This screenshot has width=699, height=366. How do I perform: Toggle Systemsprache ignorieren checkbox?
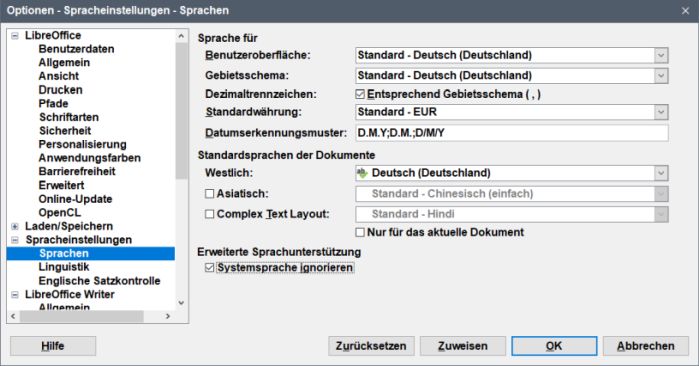pyautogui.click(x=210, y=267)
